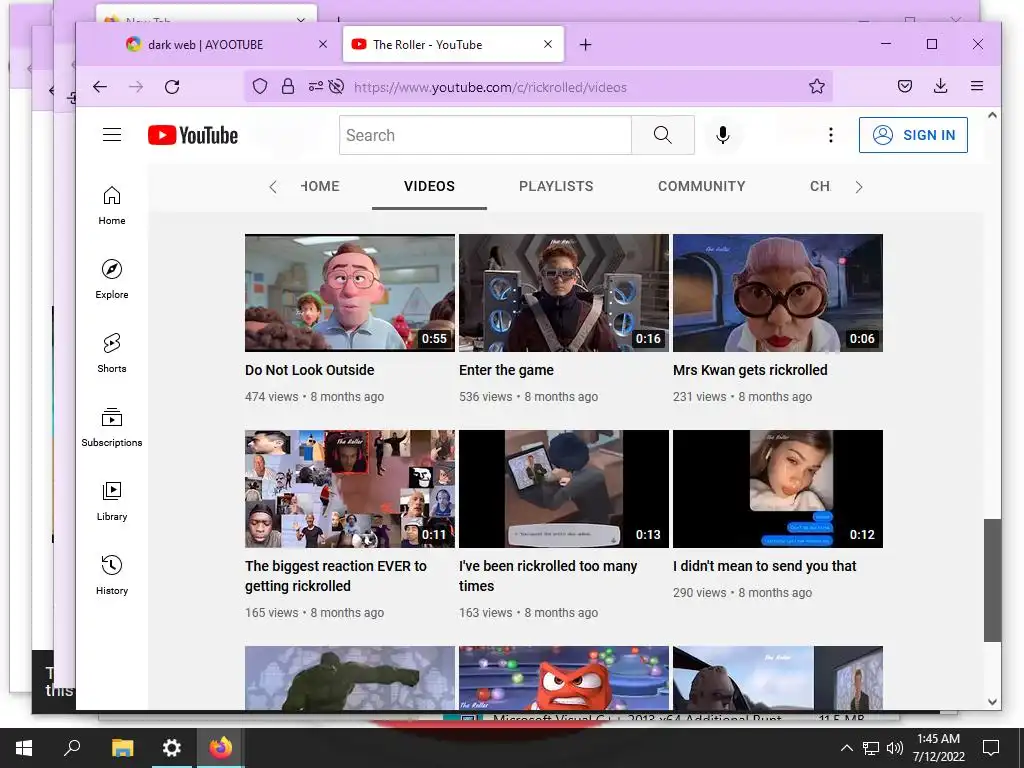Reload the page with the refresh icon
This screenshot has height=768, width=1024.
click(x=172, y=87)
